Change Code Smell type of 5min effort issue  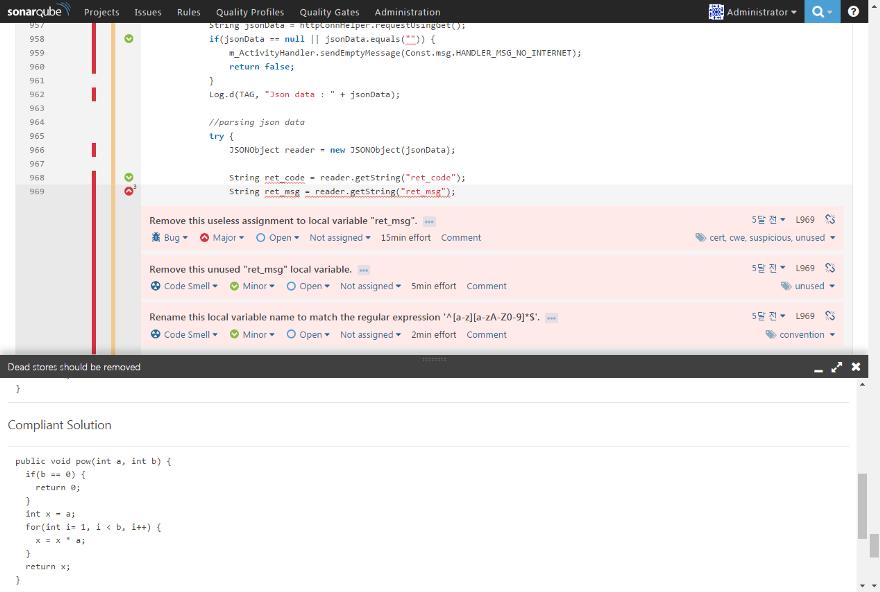click(191, 286)
